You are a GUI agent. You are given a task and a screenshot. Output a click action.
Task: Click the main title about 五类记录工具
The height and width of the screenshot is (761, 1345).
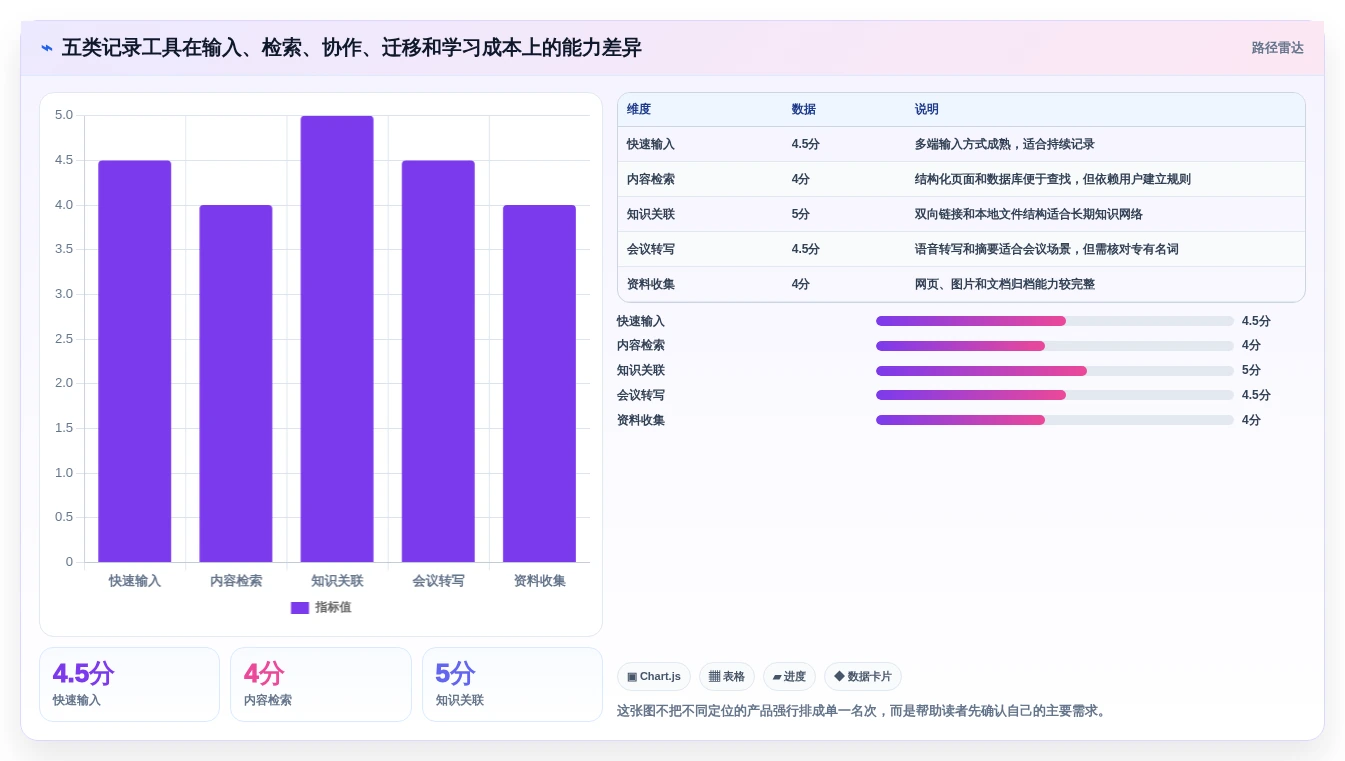pyautogui.click(x=351, y=48)
